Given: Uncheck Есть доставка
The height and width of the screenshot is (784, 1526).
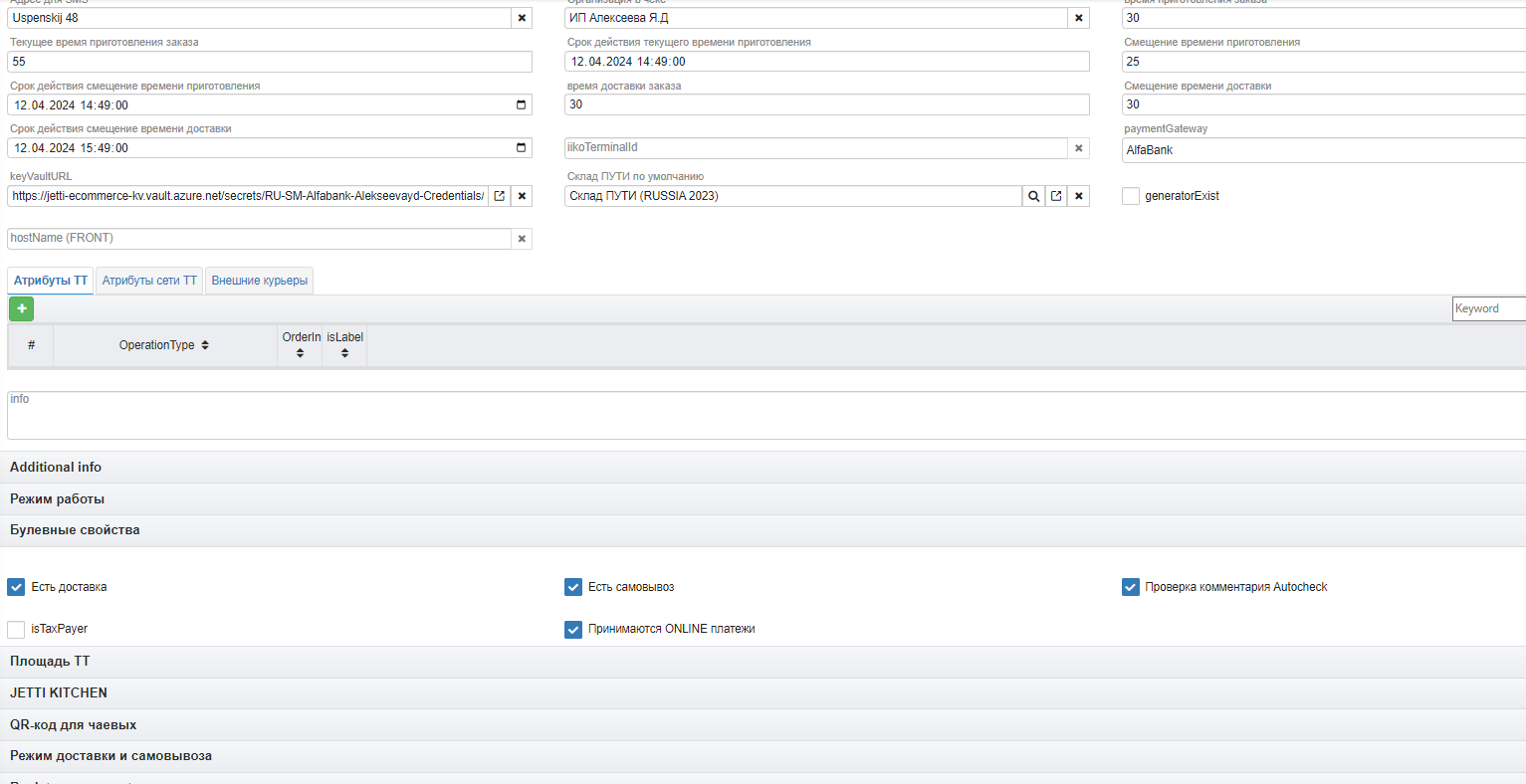Looking at the screenshot, I should [16, 587].
